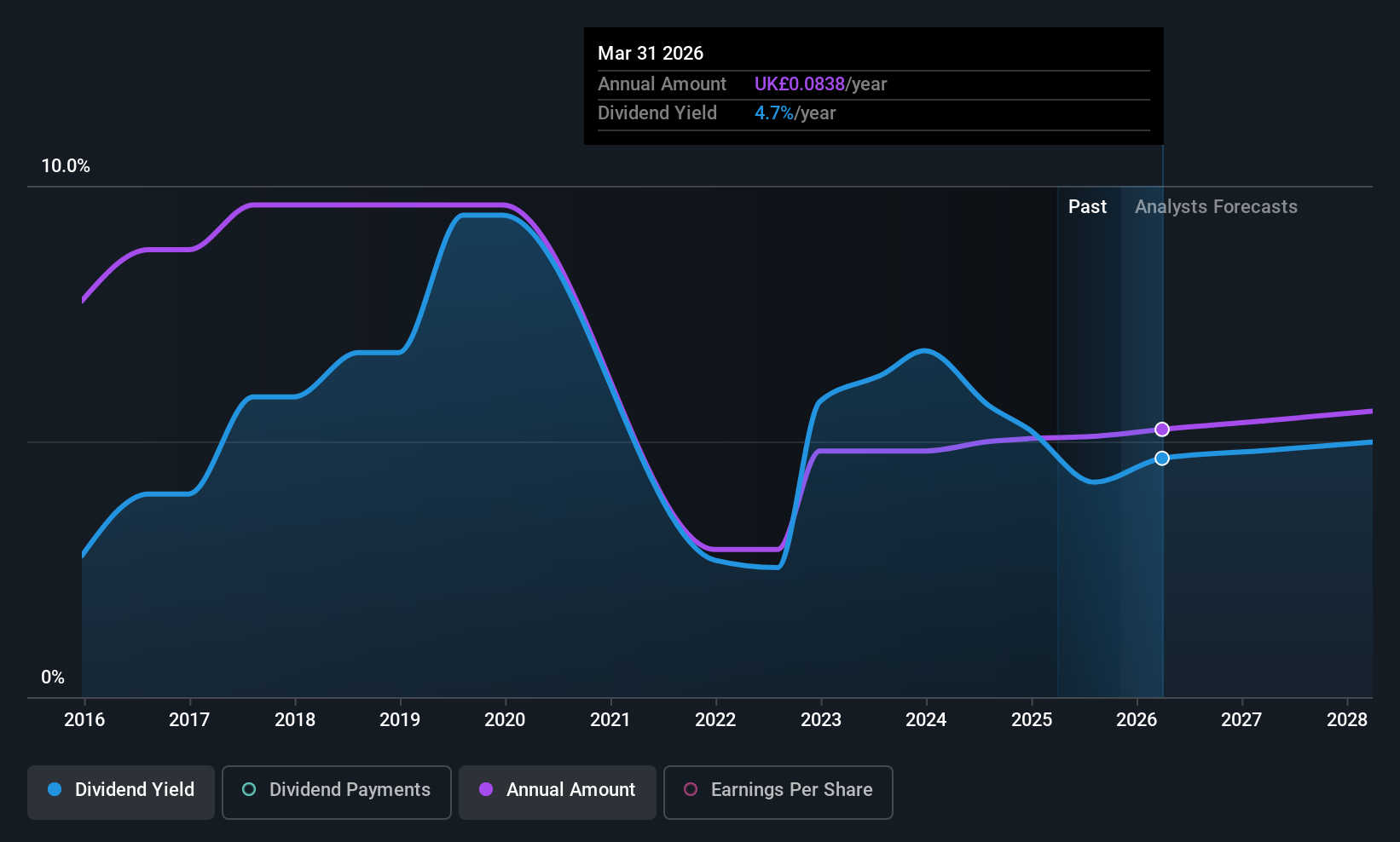1400x842 pixels.
Task: Click the 2016 x-axis label
Action: click(x=84, y=720)
